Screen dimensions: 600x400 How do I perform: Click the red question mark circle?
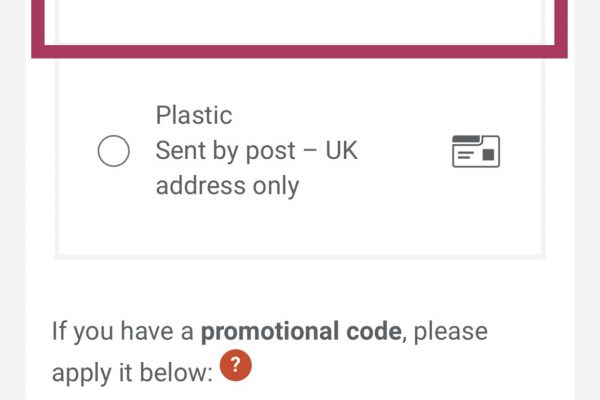[x=235, y=366]
